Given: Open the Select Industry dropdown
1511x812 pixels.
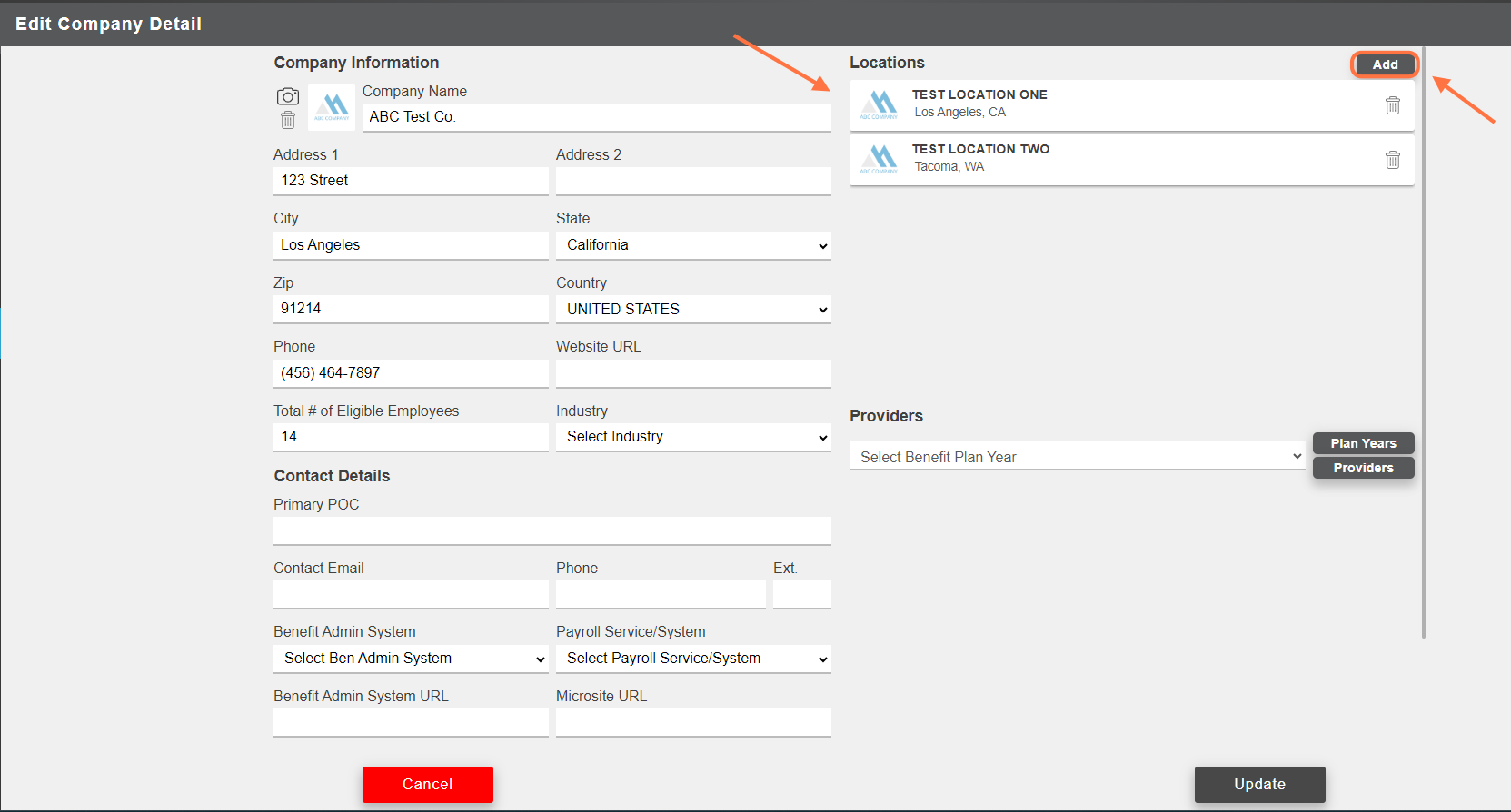Looking at the screenshot, I should click(x=693, y=437).
